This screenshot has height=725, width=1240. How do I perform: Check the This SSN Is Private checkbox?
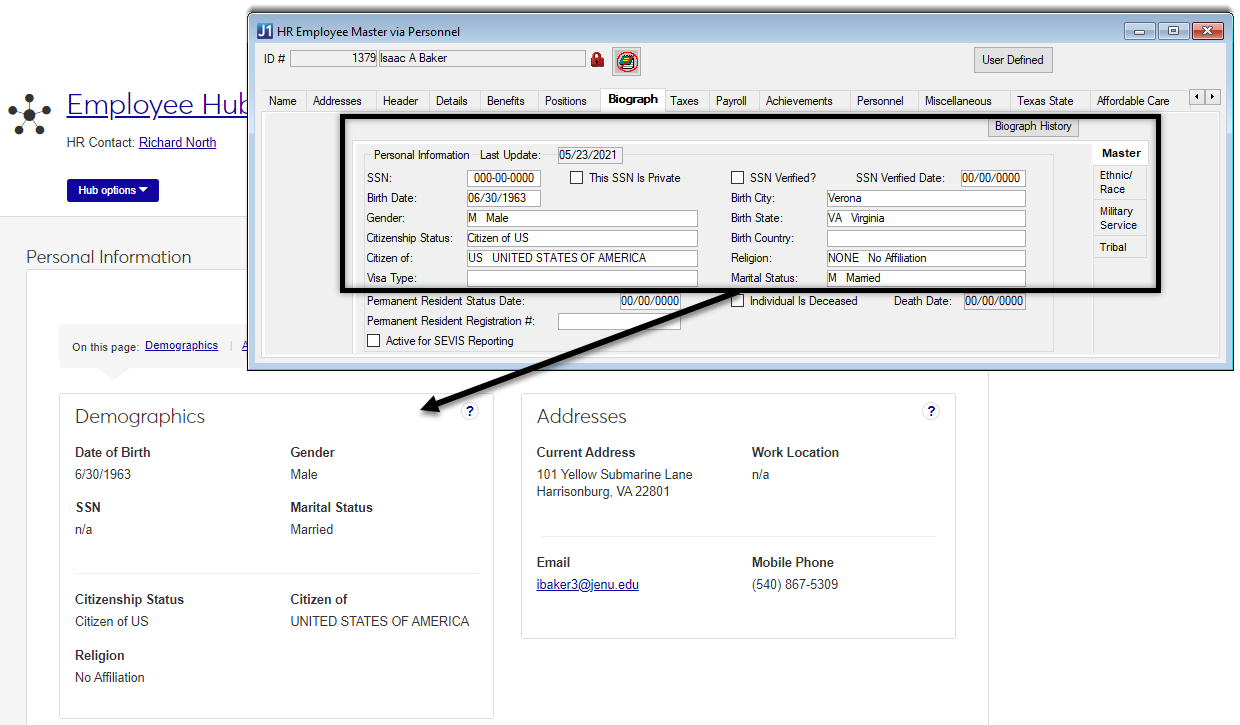576,178
